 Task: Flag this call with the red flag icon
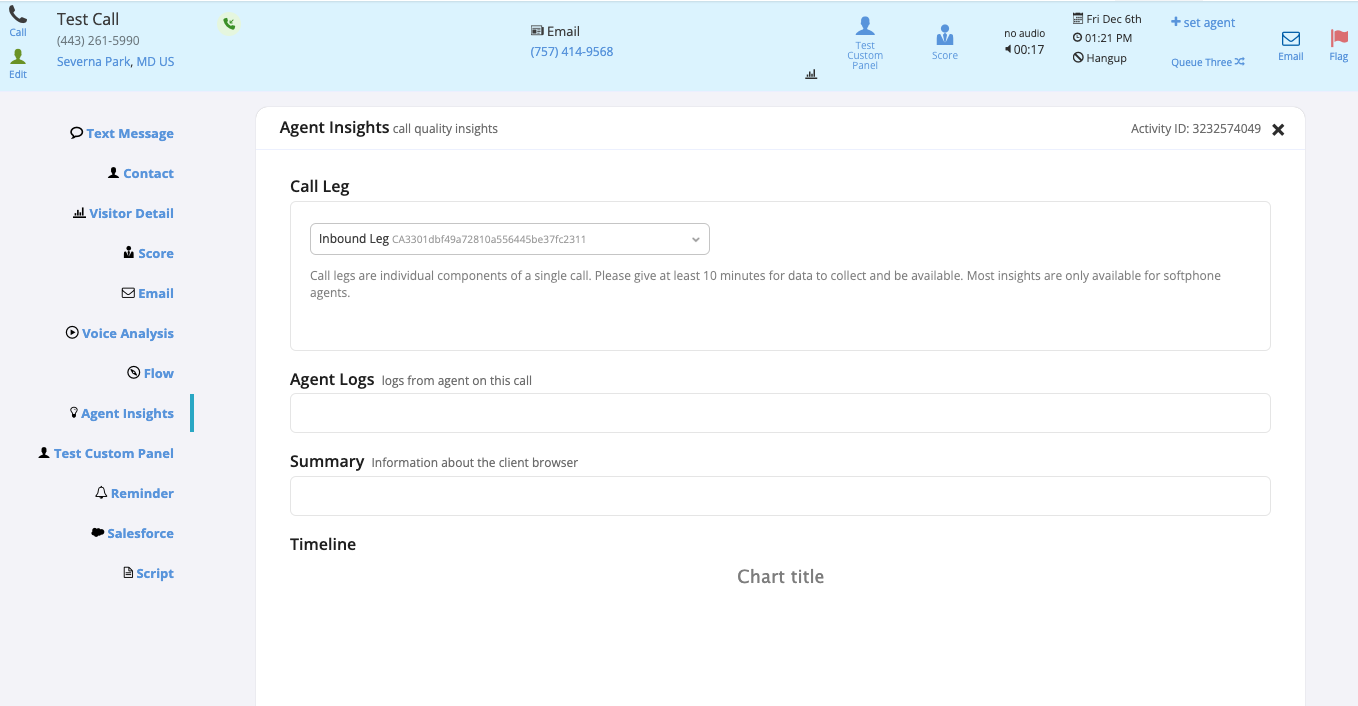[1338, 40]
